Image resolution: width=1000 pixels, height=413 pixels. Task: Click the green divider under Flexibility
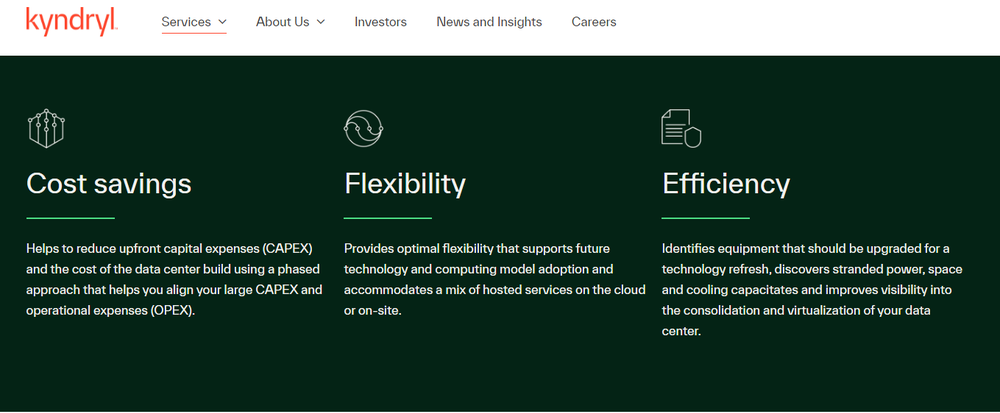[x=388, y=217]
